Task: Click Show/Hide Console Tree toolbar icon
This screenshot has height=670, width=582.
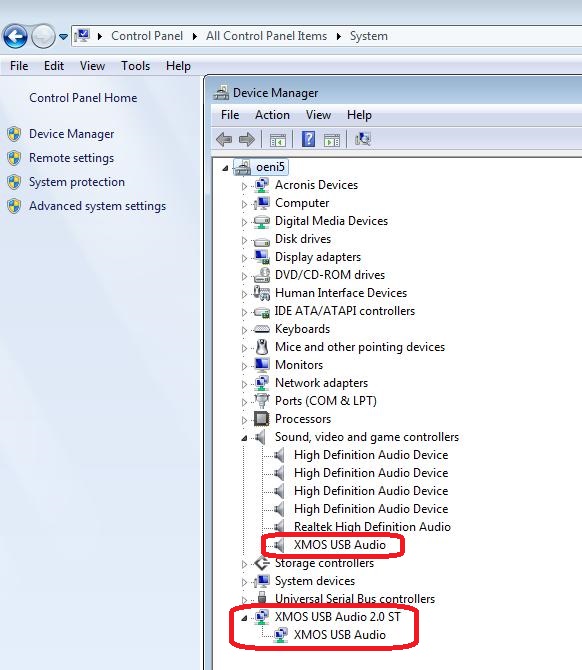Action: click(x=278, y=140)
